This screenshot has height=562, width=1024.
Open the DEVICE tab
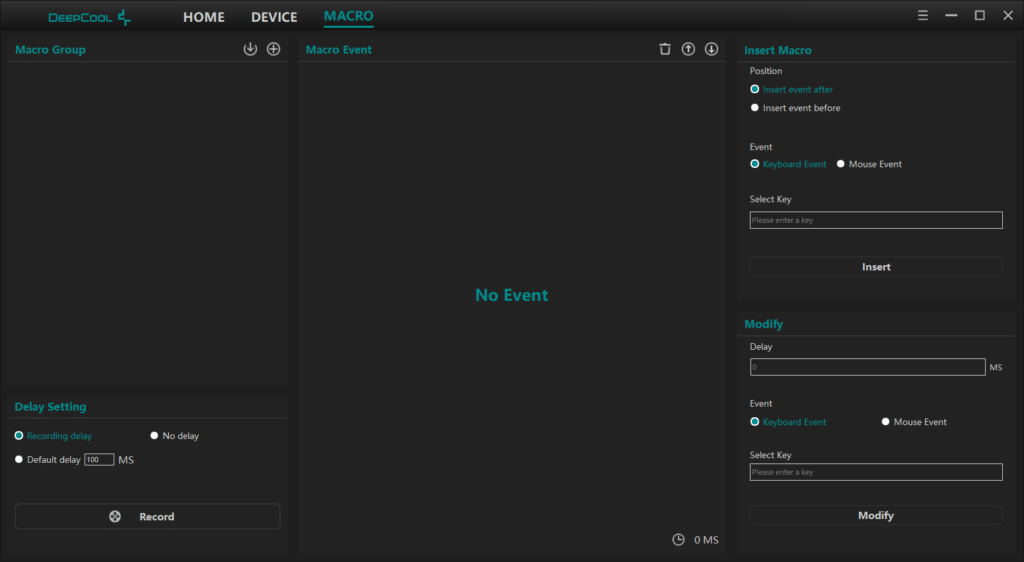click(274, 17)
